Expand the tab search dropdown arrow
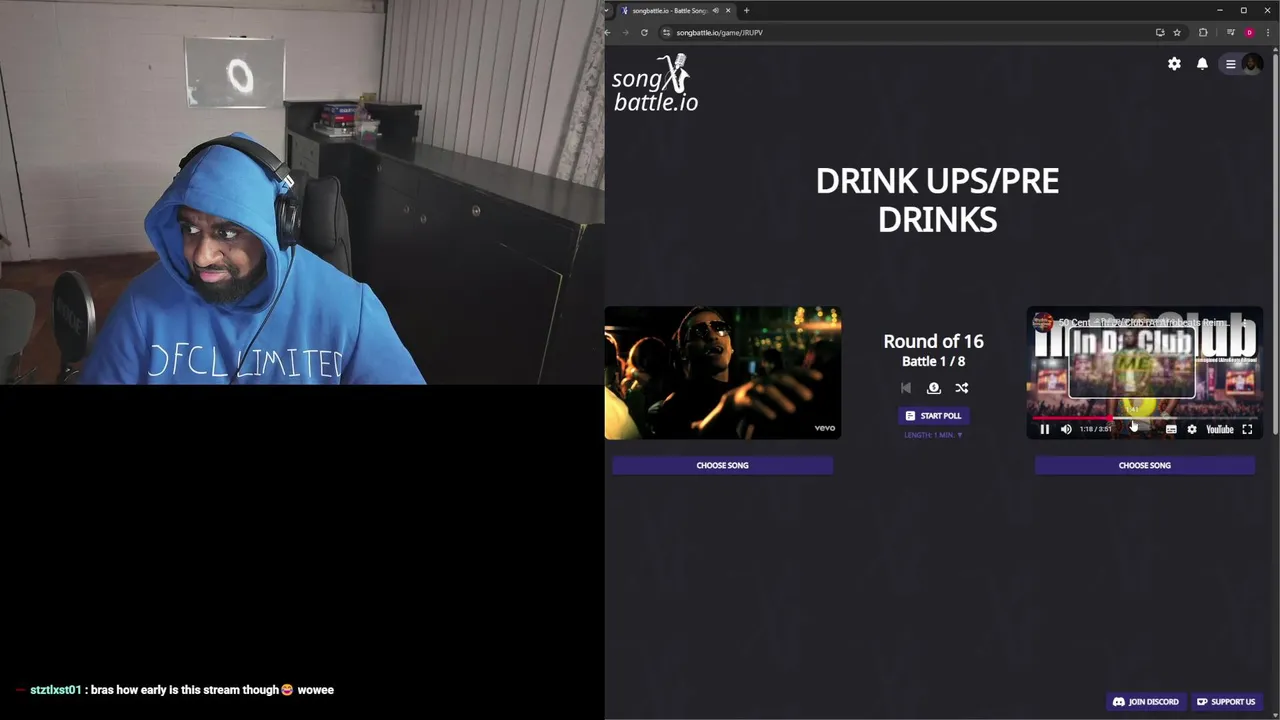Screen dimensions: 1280x720 (x=609, y=10)
